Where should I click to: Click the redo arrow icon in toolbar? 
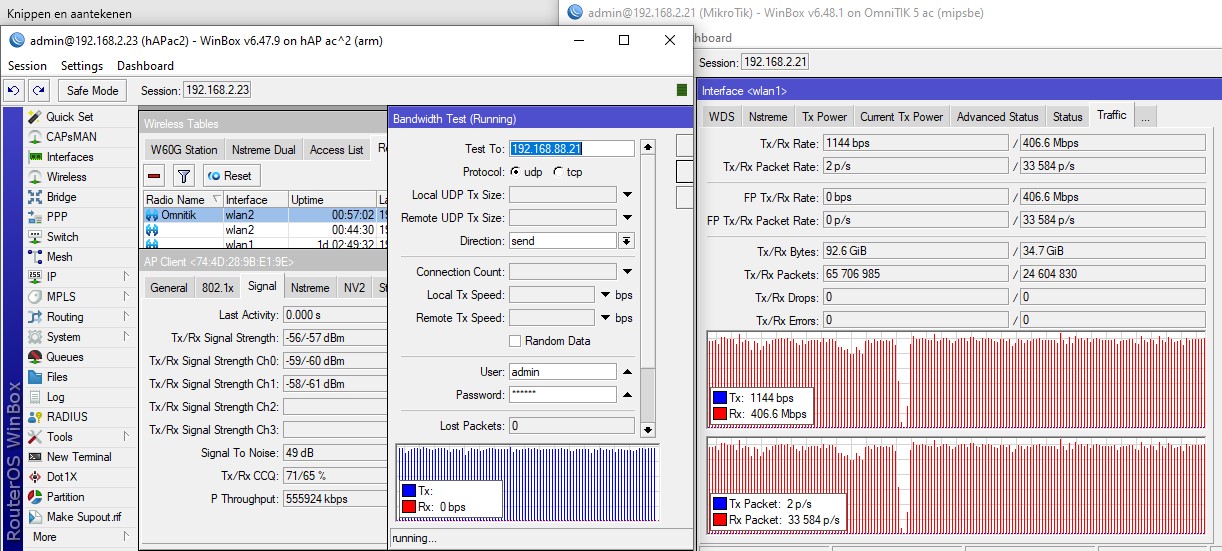point(38,90)
